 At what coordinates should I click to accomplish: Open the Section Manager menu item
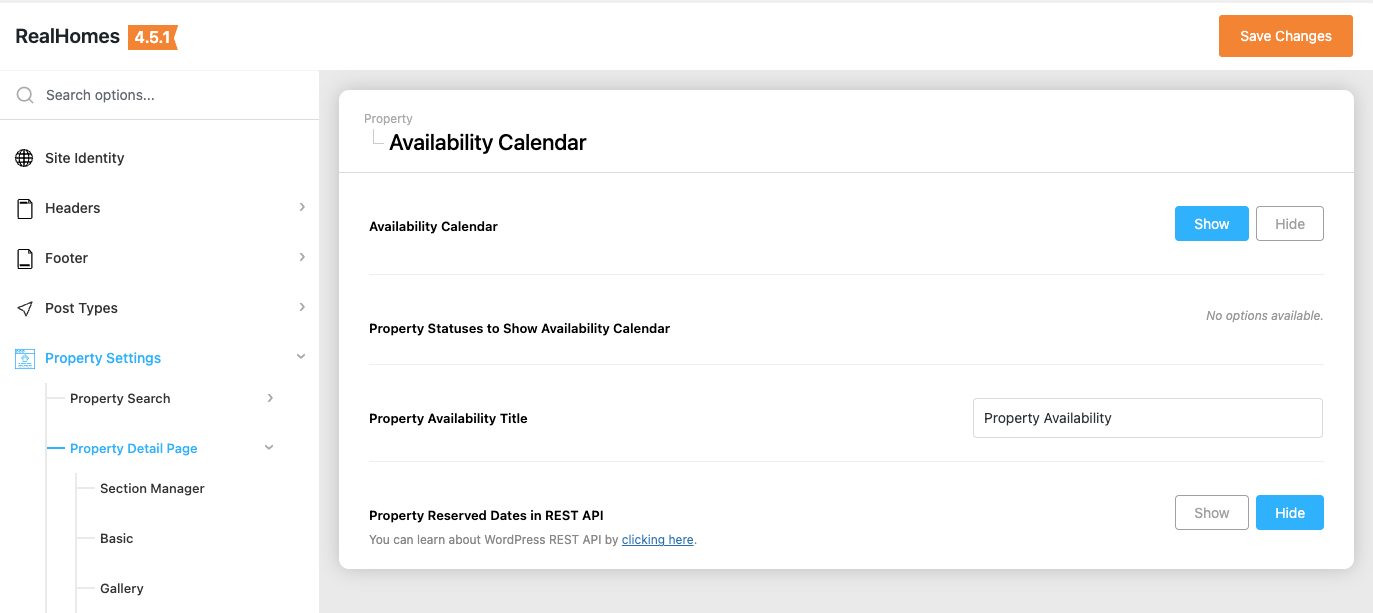[x=152, y=488]
